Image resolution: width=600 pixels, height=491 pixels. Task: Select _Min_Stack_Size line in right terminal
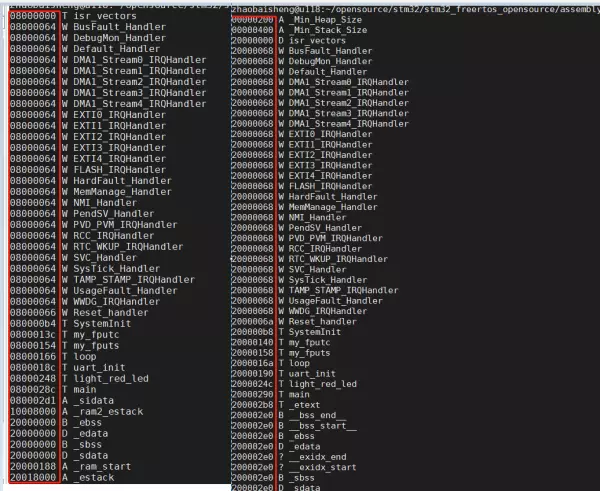click(299, 30)
